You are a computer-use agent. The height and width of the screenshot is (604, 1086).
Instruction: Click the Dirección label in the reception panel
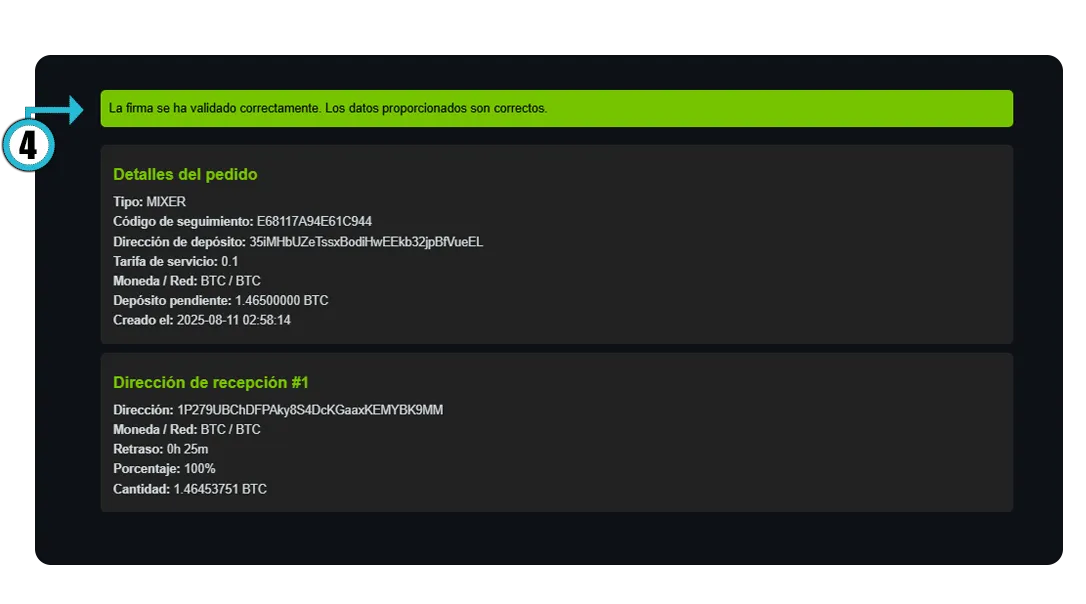tap(143, 410)
